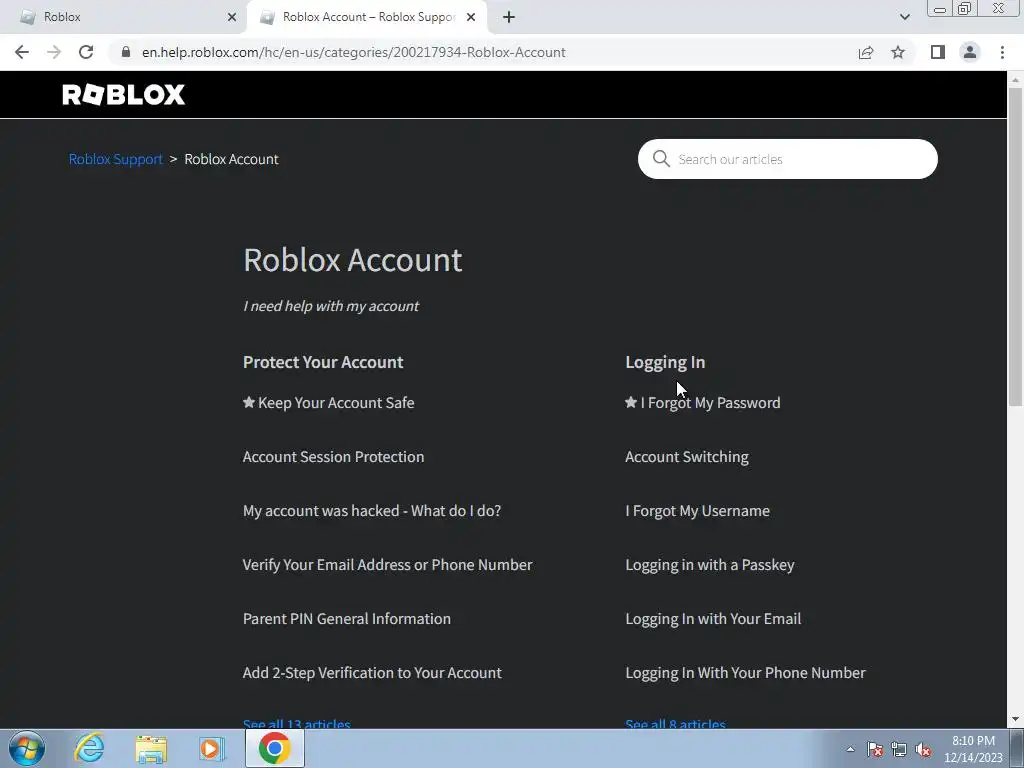Open the browser side panel icon
This screenshot has height=768, width=1024.
[x=938, y=52]
